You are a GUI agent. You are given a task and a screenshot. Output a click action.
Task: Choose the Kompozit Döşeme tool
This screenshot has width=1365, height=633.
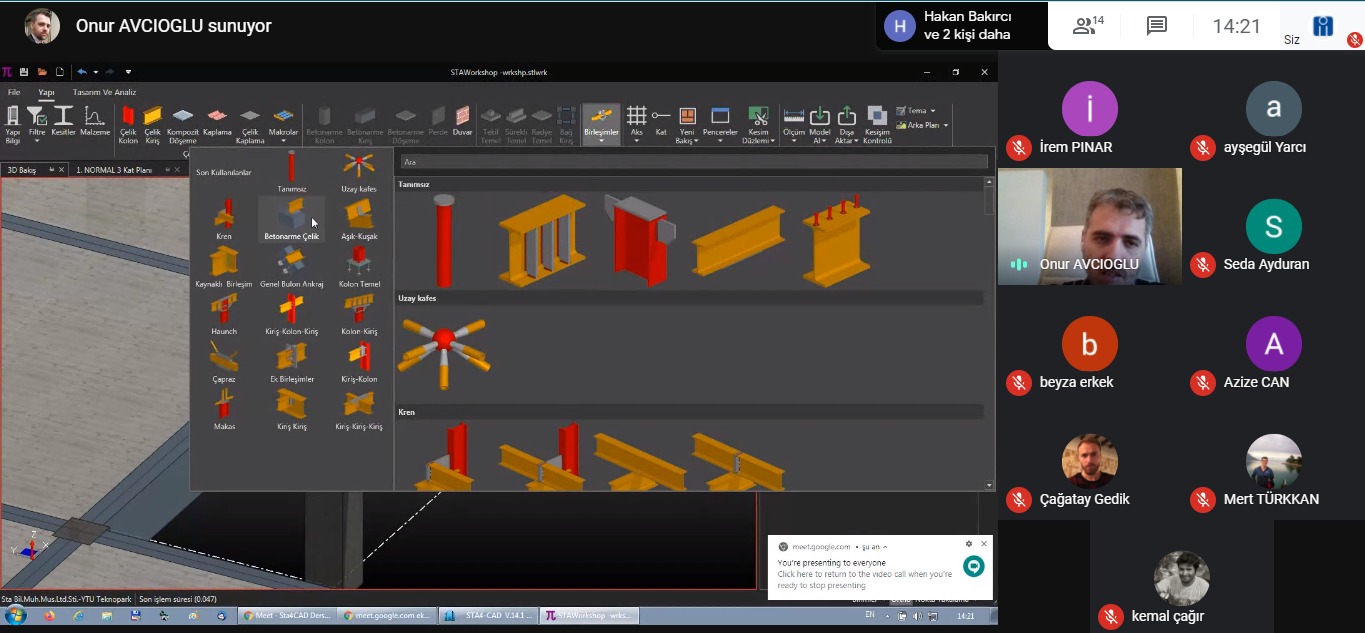[183, 124]
